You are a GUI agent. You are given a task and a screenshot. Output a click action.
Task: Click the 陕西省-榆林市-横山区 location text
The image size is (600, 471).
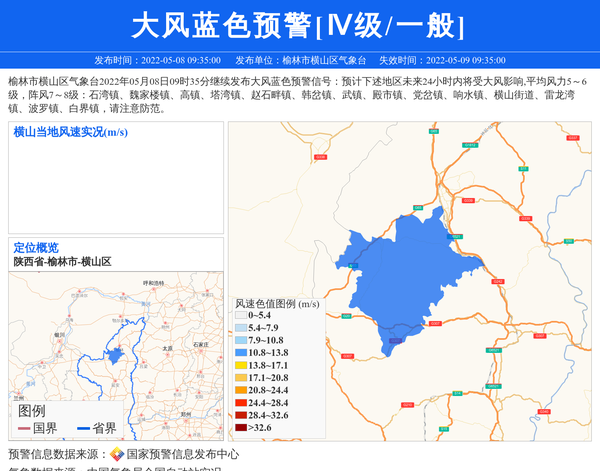(62, 262)
